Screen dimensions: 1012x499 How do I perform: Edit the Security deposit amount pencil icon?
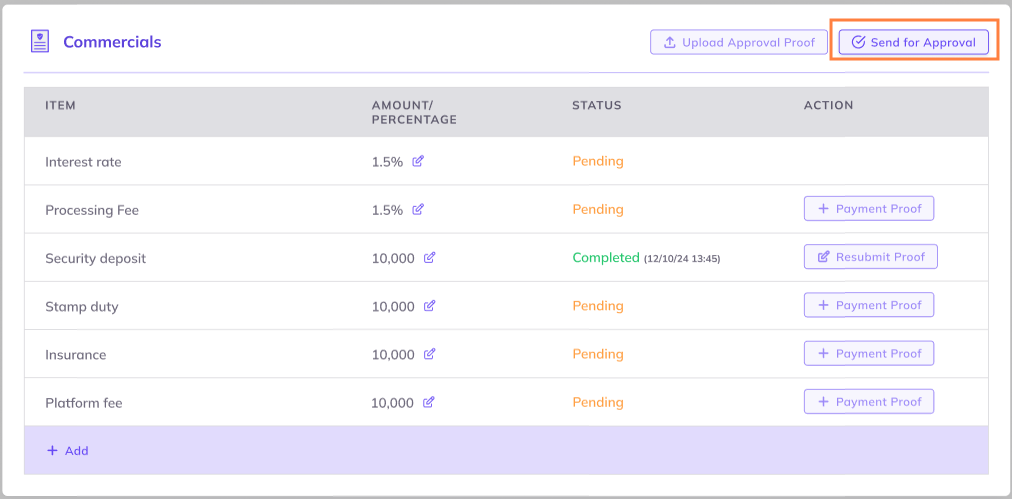tap(429, 258)
